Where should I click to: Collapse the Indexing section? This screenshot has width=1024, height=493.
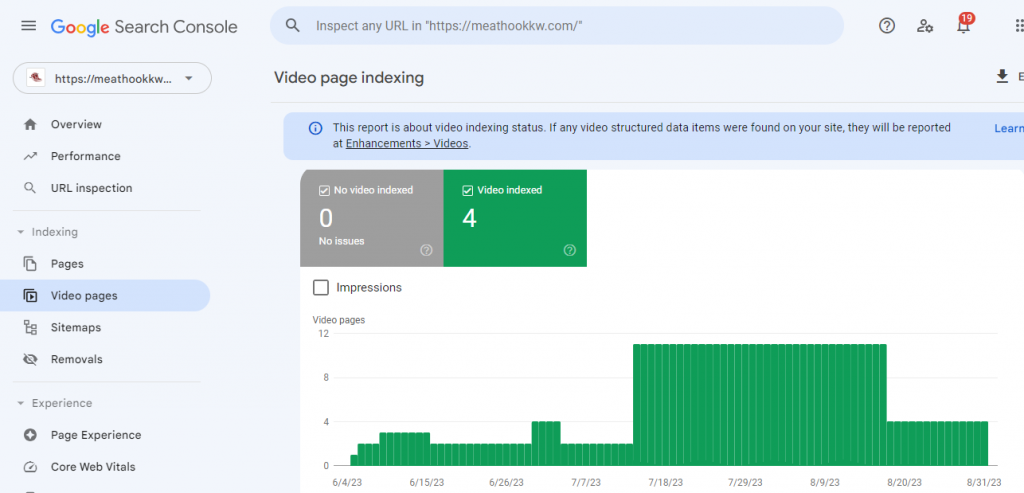(48, 232)
